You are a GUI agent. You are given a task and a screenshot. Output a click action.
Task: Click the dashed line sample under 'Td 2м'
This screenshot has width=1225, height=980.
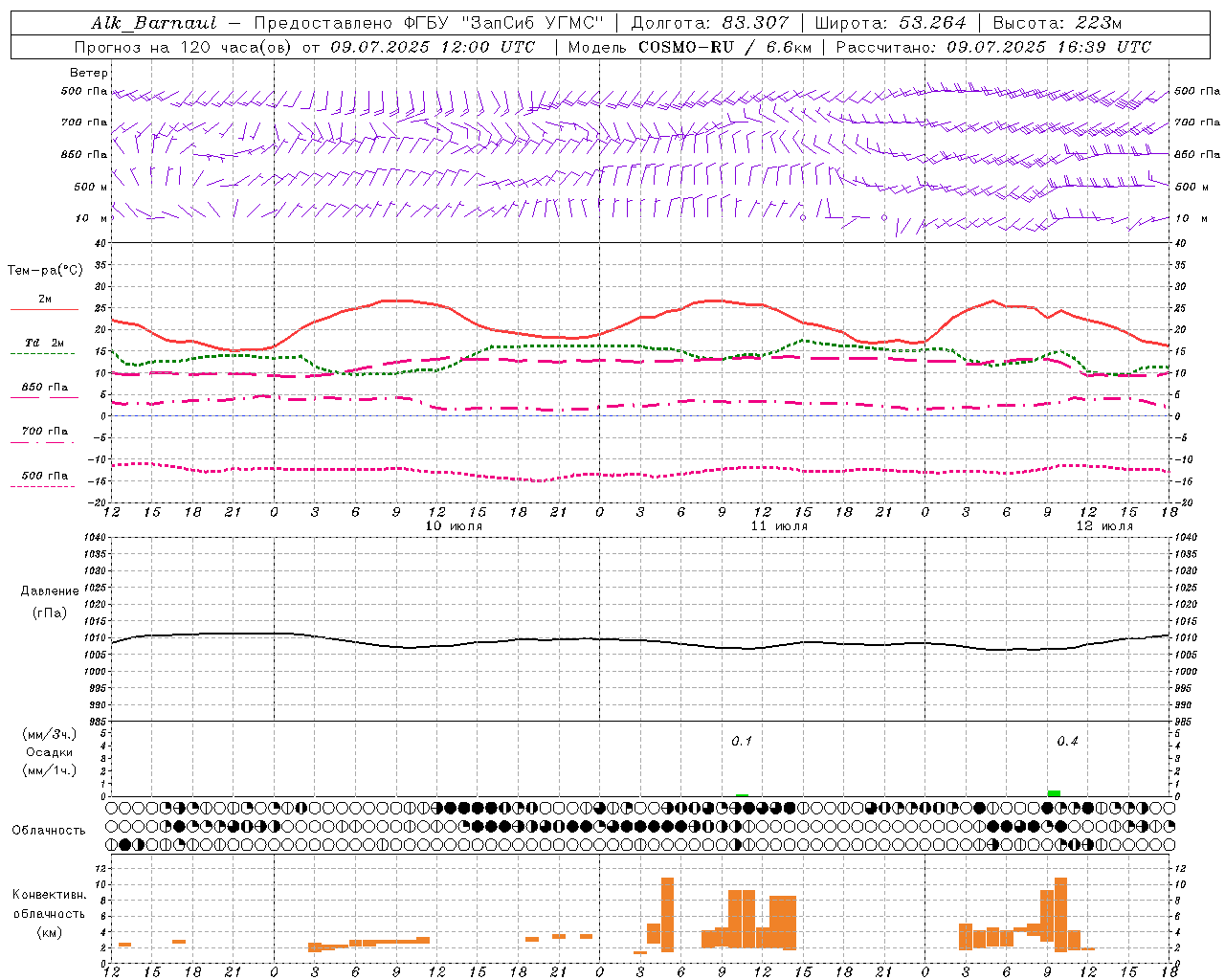coord(43,354)
